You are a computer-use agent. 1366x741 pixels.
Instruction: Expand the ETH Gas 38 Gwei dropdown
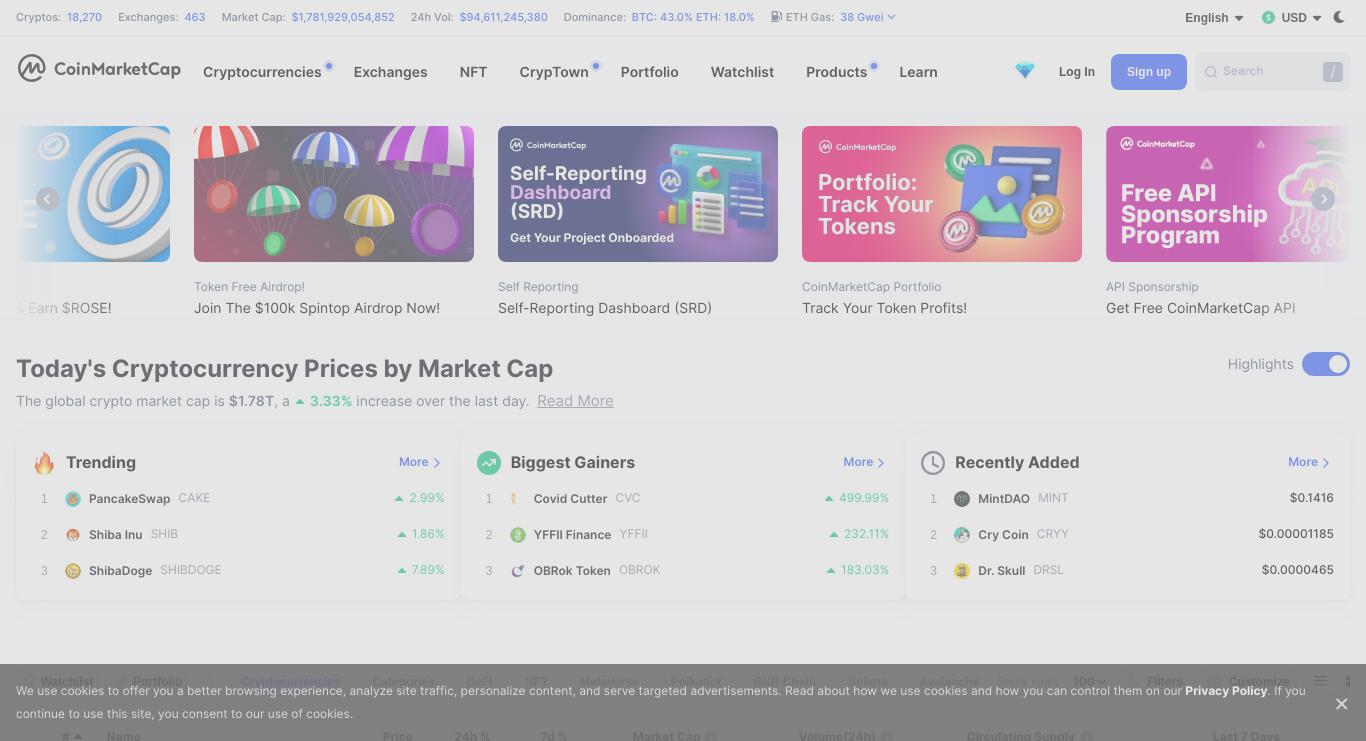(x=868, y=17)
